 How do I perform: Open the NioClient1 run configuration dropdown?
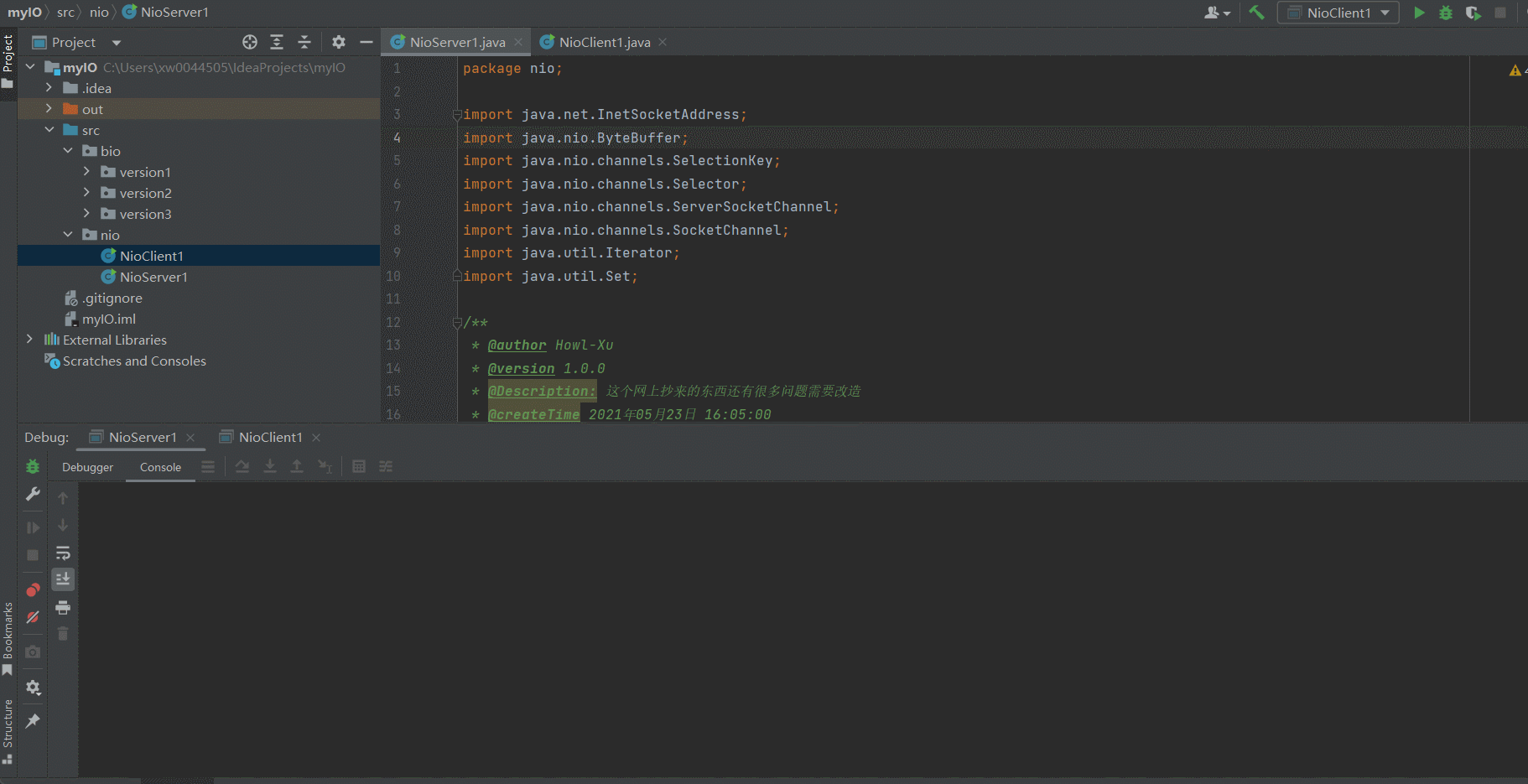click(1338, 13)
